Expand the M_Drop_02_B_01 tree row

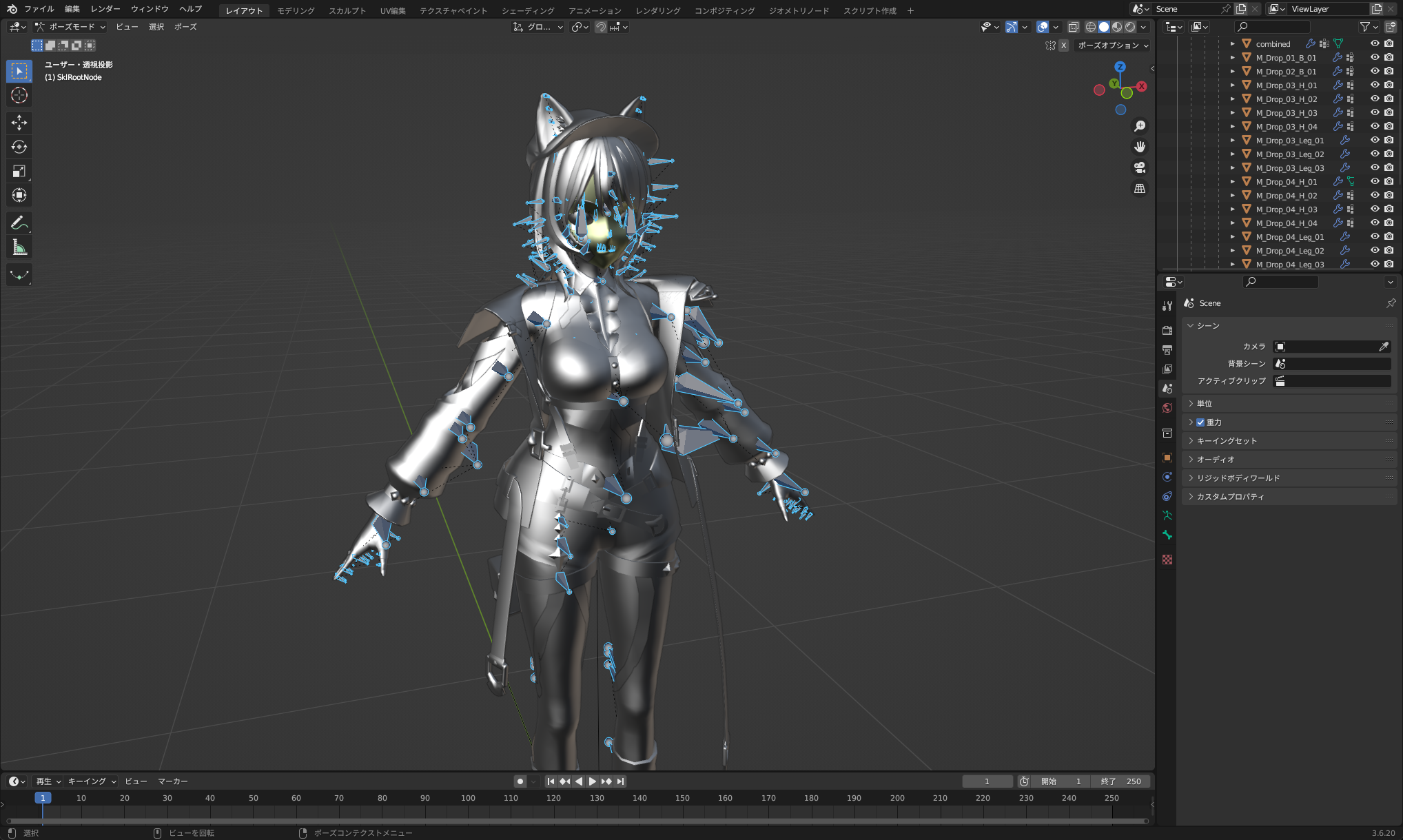[x=1233, y=71]
